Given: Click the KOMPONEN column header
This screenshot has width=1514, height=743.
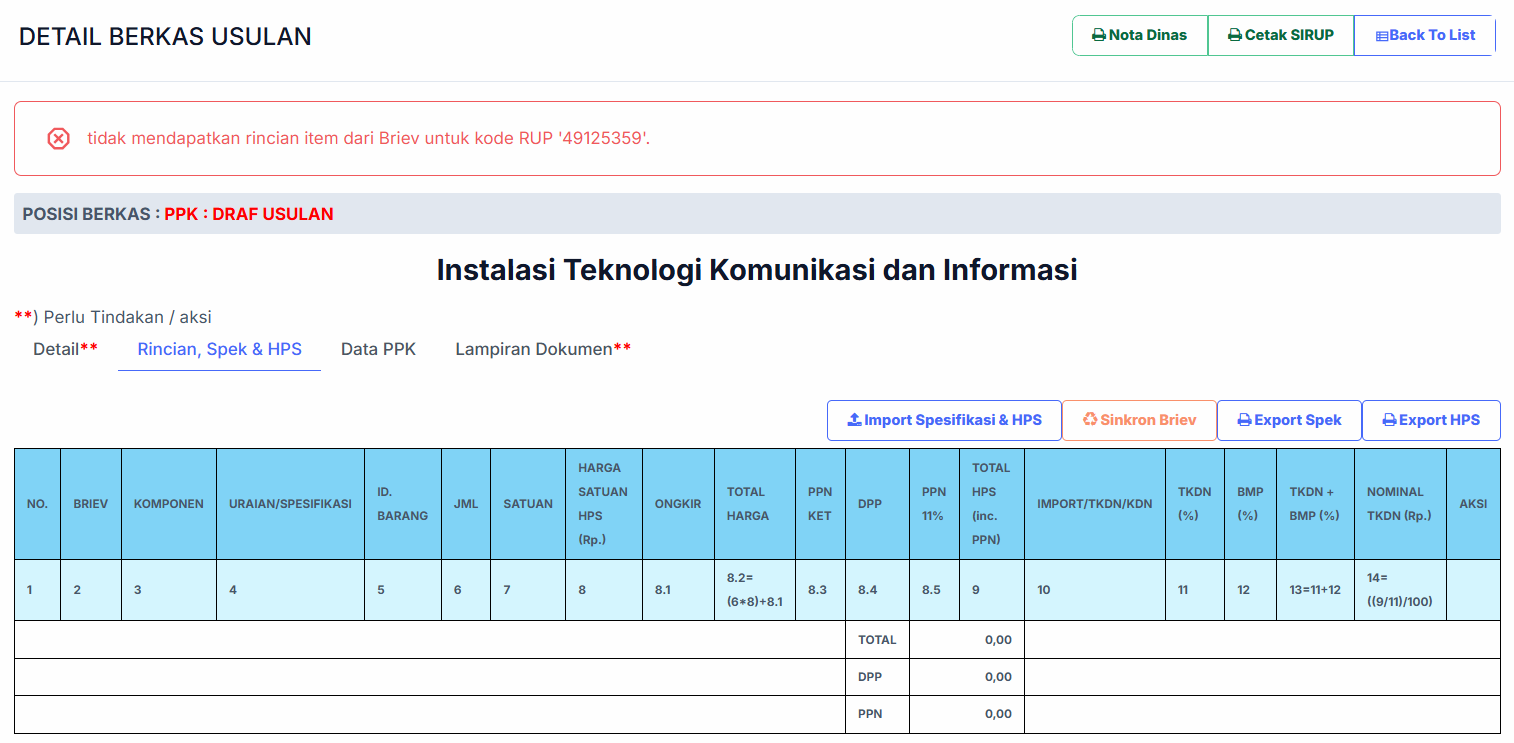Looking at the screenshot, I should coord(168,504).
